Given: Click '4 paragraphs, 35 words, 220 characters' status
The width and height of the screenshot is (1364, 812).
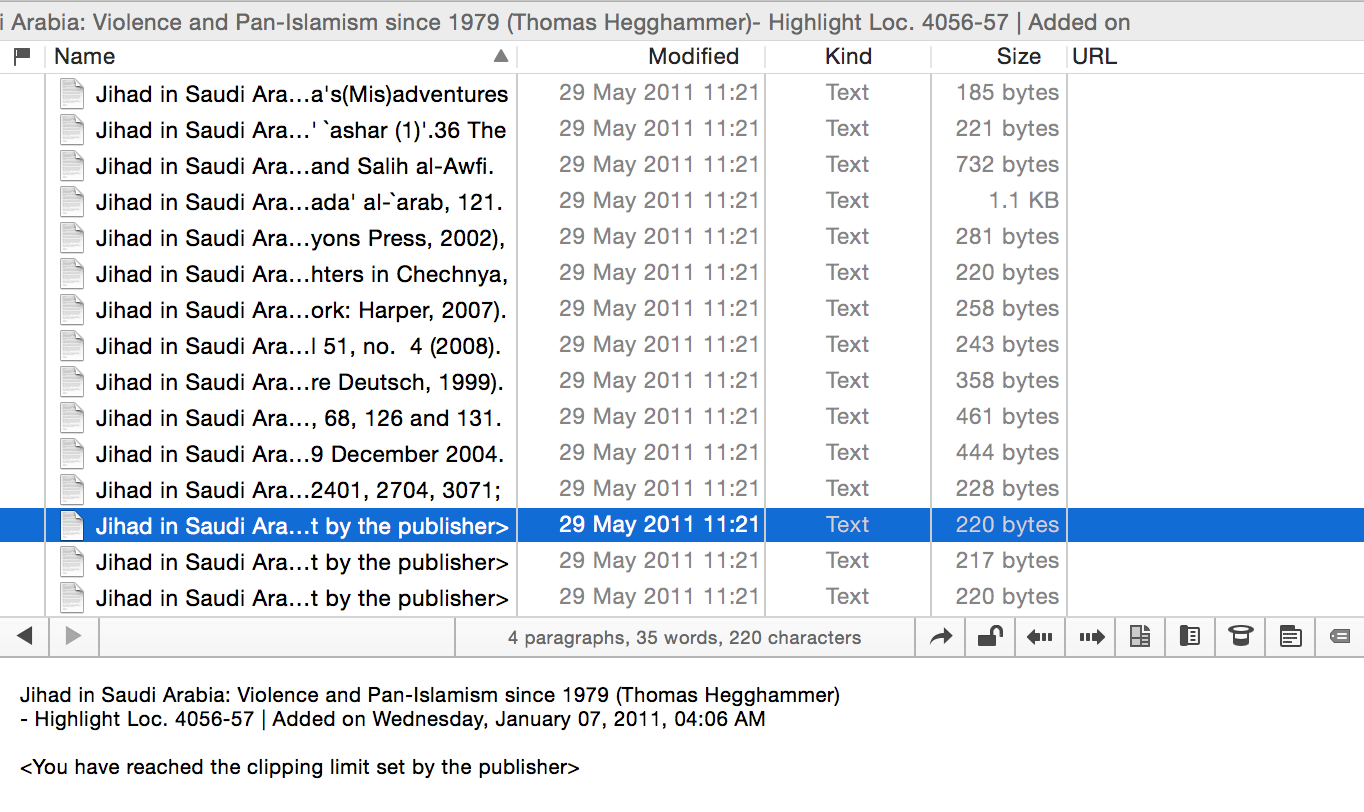Looking at the screenshot, I should (684, 637).
